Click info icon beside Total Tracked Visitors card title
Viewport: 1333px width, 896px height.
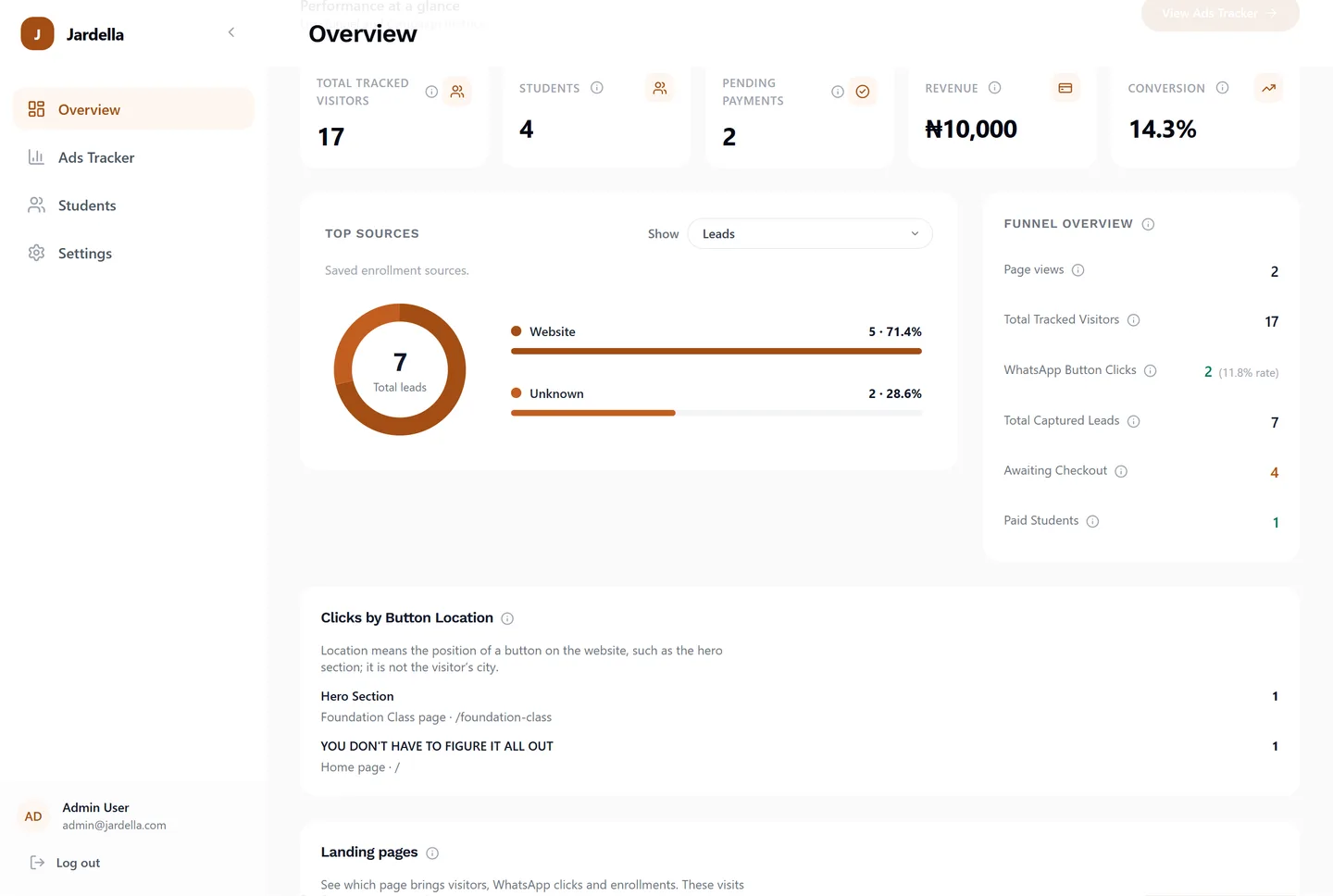click(431, 92)
